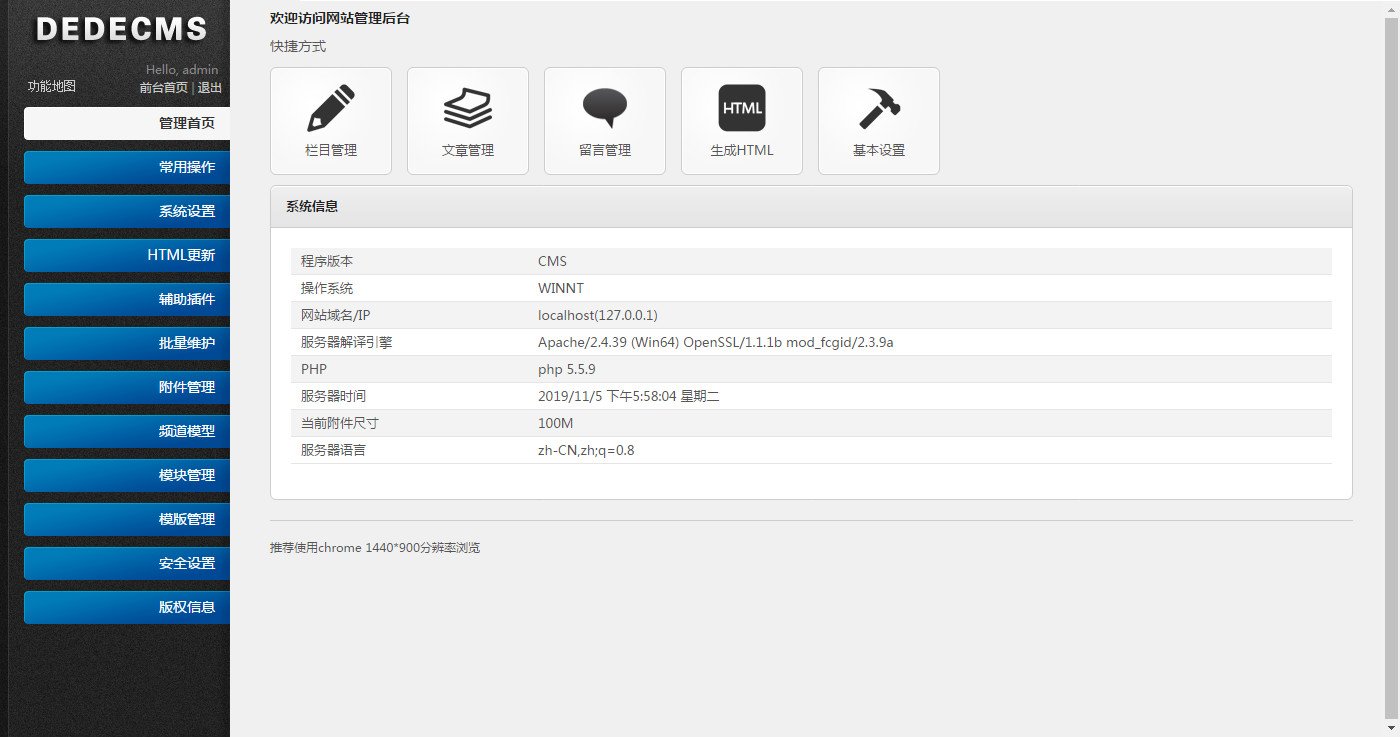Image resolution: width=1400 pixels, height=737 pixels.
Task: Open 生成HTML shortcut icon
Action: (x=742, y=108)
